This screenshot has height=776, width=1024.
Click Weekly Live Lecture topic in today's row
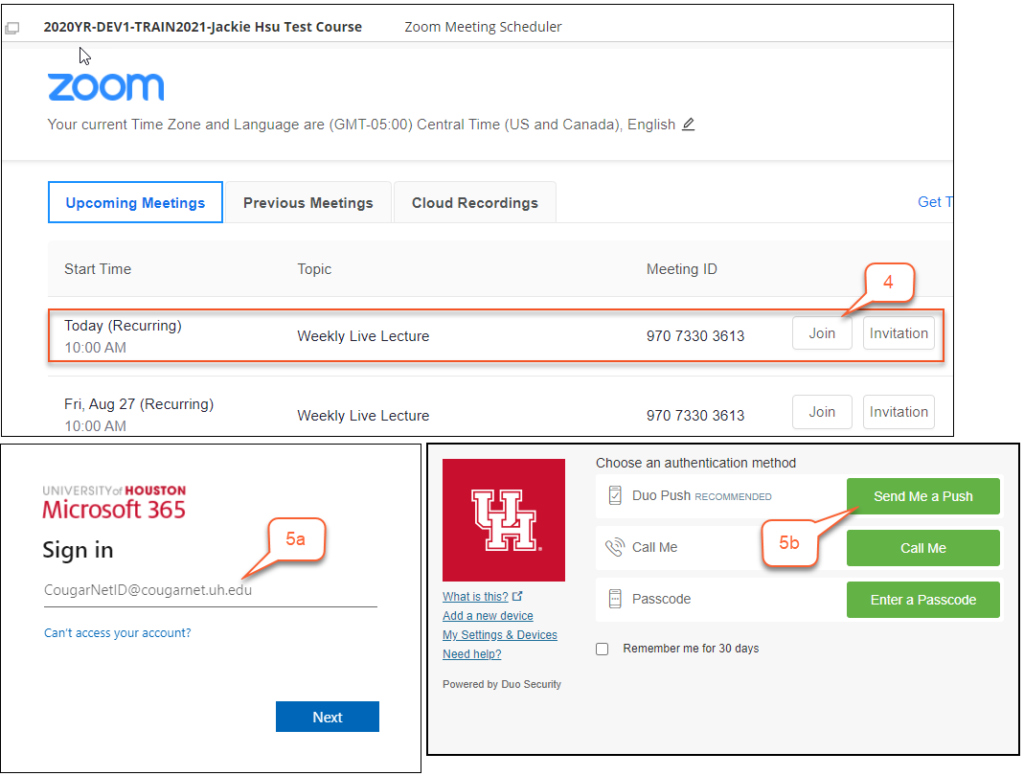coord(363,336)
